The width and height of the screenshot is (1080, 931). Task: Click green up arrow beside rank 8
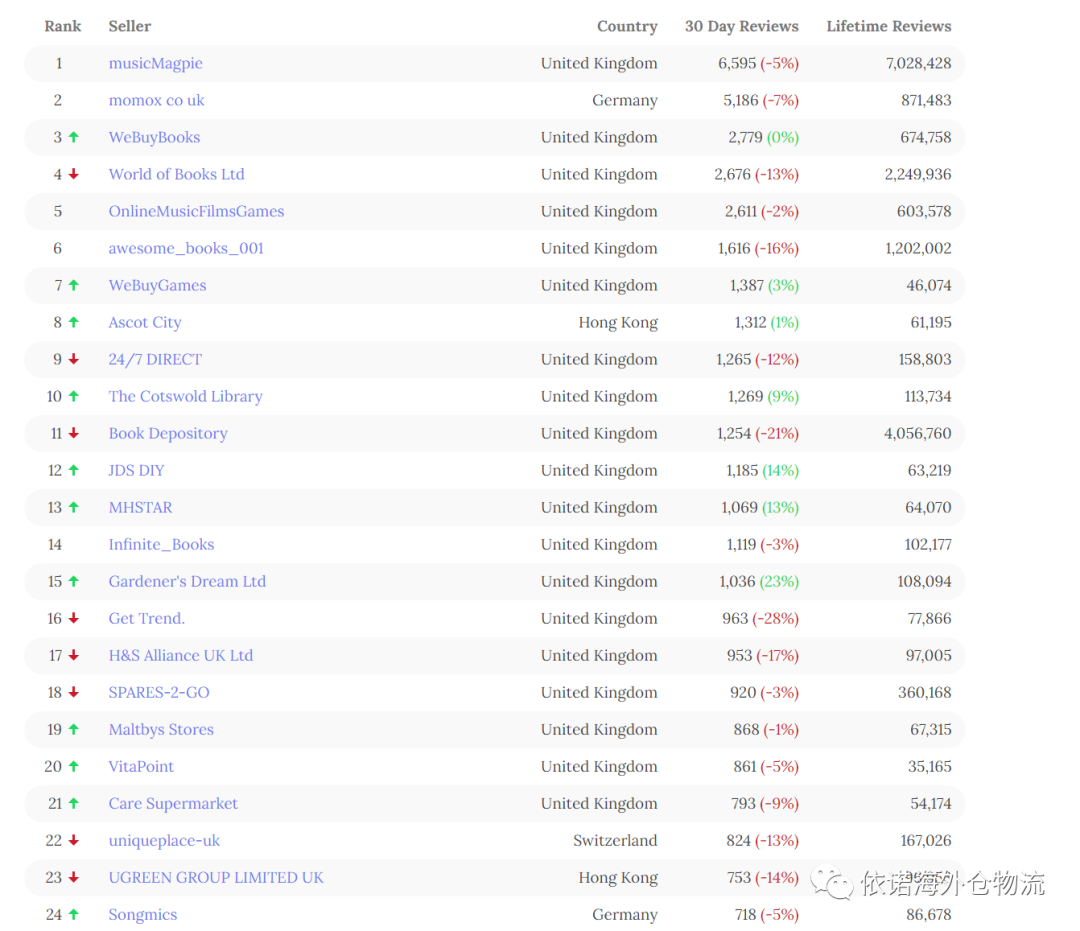coord(74,322)
